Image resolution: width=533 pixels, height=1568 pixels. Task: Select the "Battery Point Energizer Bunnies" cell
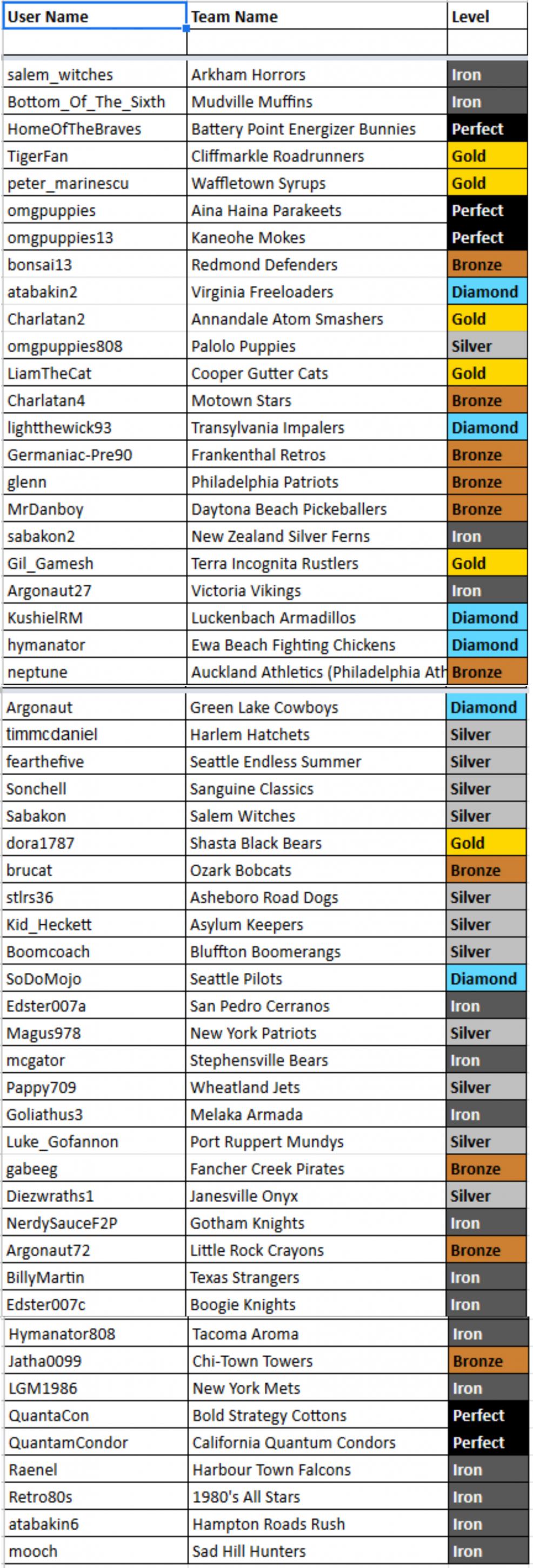point(316,129)
